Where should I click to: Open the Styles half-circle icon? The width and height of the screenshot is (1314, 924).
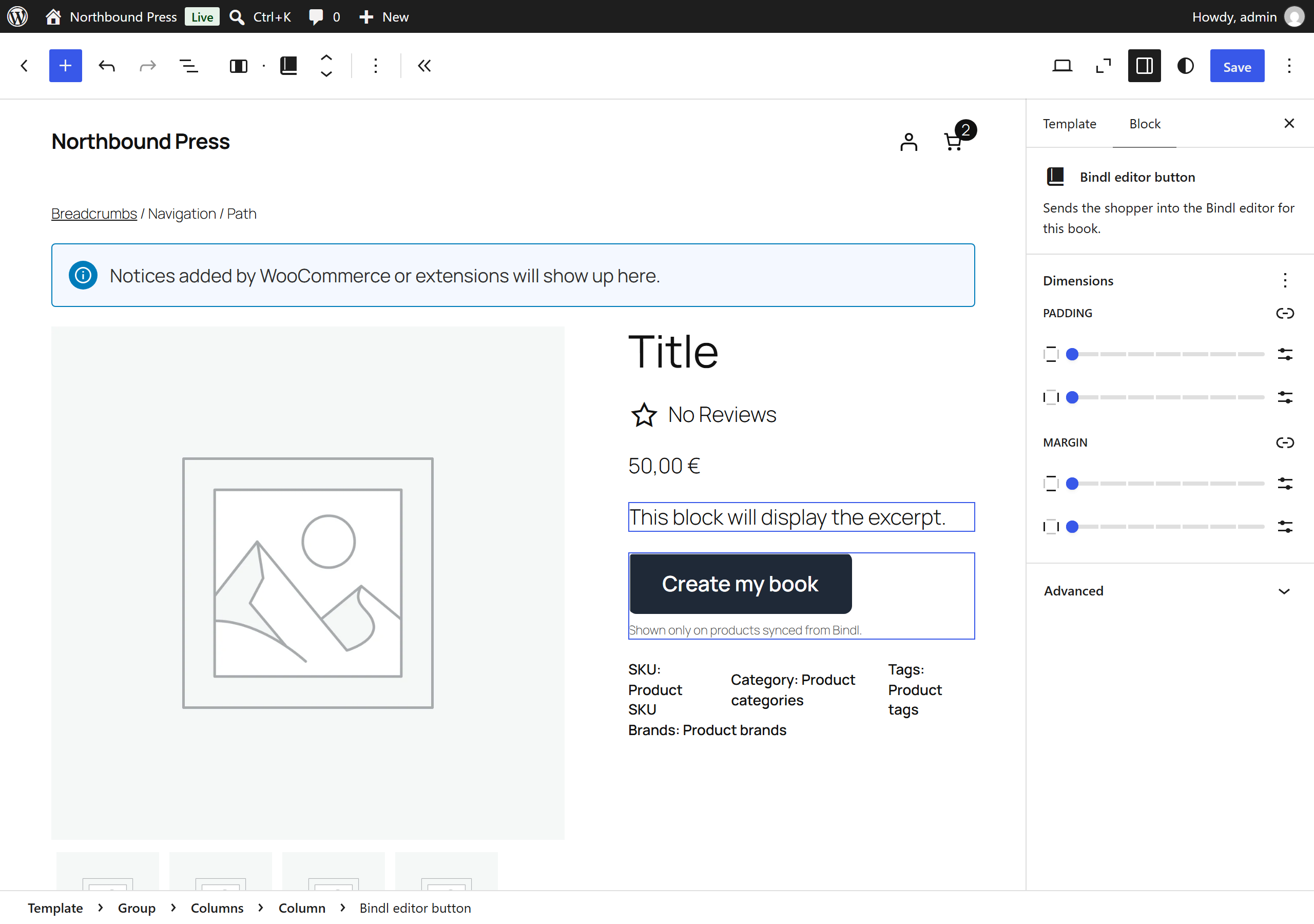point(1185,66)
